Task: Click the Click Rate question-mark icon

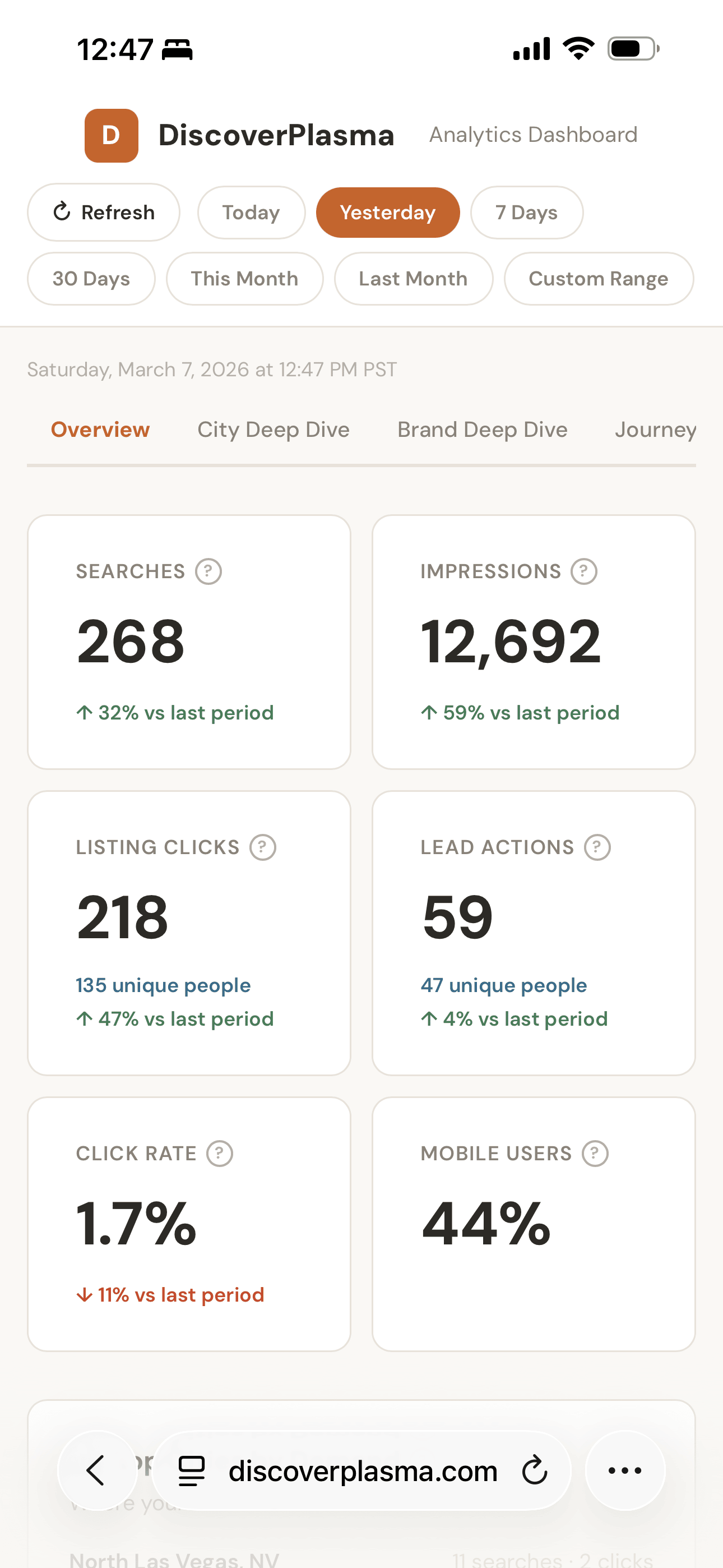Action: point(220,1154)
